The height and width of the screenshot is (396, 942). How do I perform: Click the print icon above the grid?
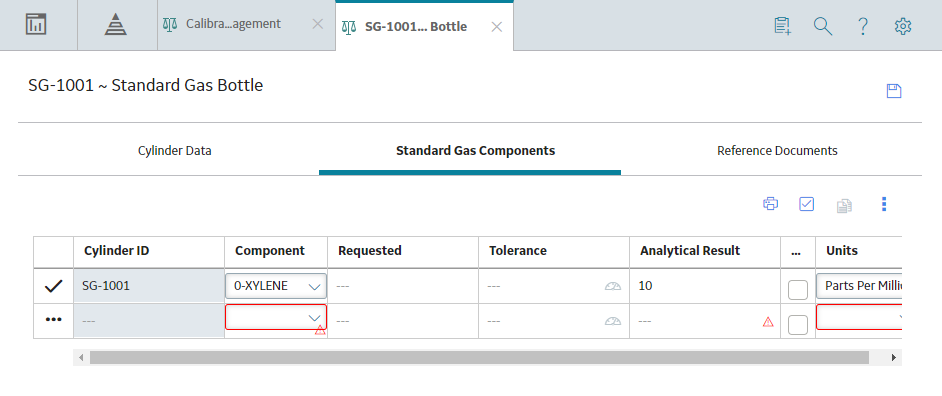click(x=770, y=204)
